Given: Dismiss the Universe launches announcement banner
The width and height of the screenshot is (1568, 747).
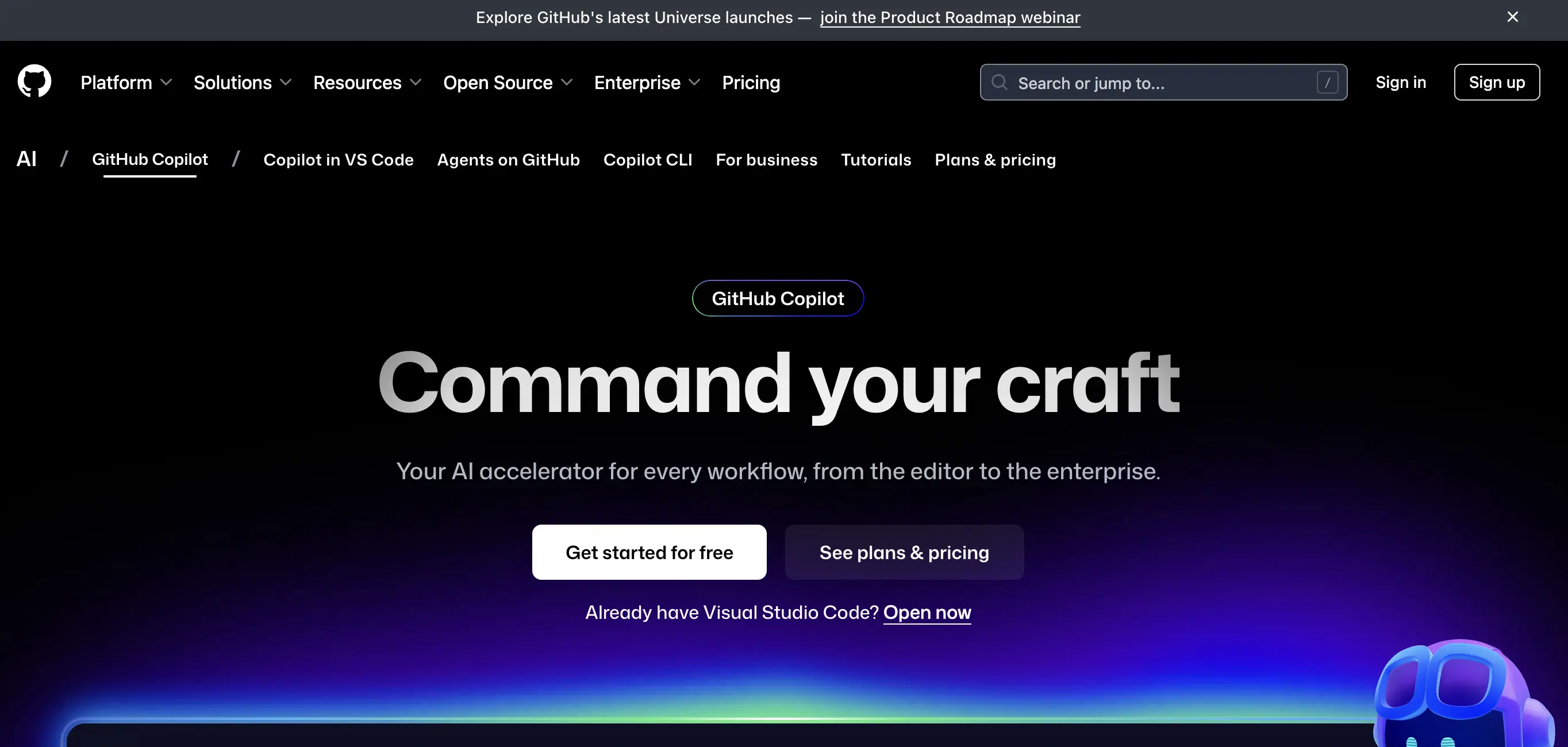Looking at the screenshot, I should 1513,17.
